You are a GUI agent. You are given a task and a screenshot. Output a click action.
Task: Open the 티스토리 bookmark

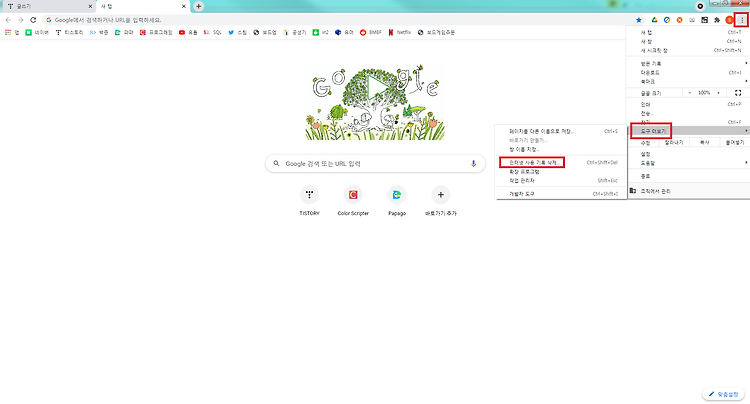point(69,33)
